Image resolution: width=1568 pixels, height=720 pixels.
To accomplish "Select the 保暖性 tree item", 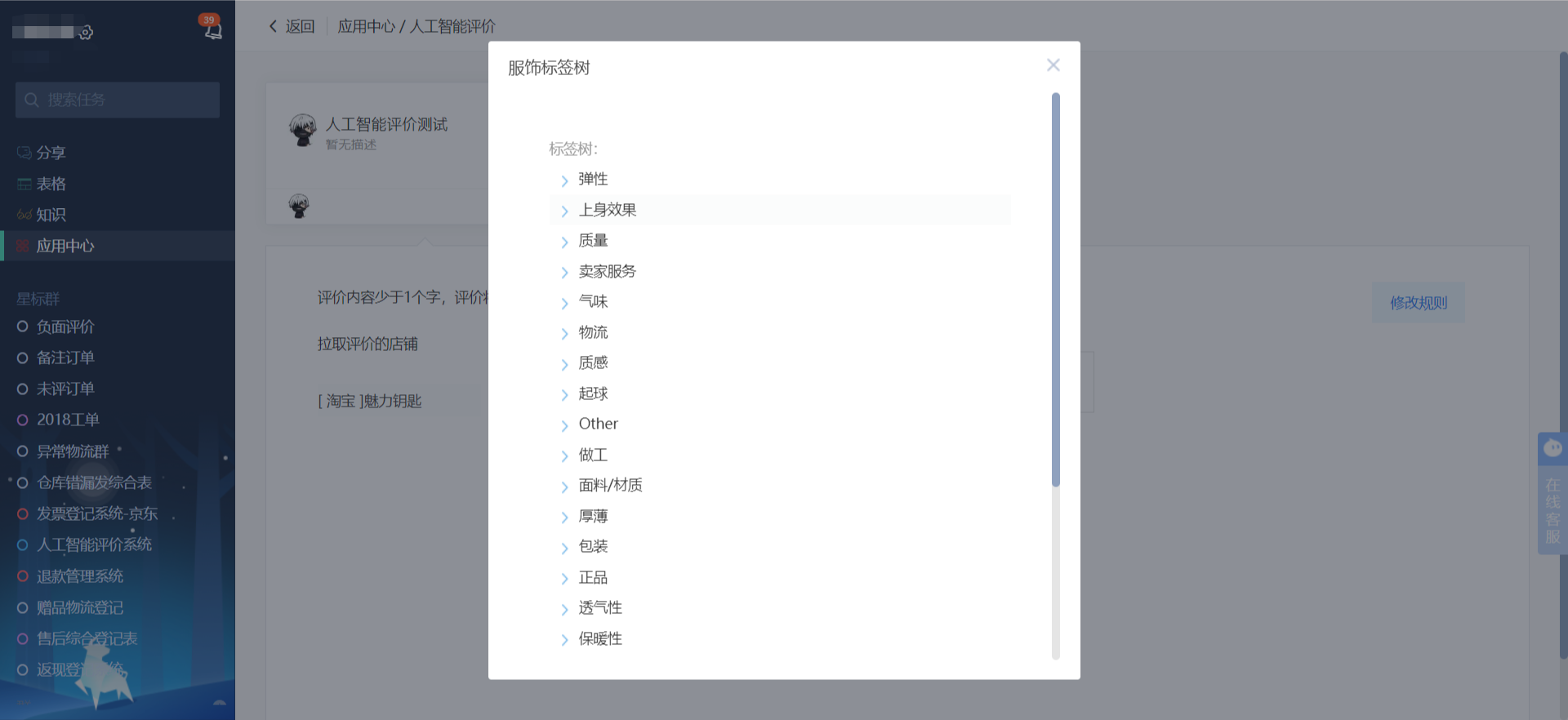I will [600, 639].
